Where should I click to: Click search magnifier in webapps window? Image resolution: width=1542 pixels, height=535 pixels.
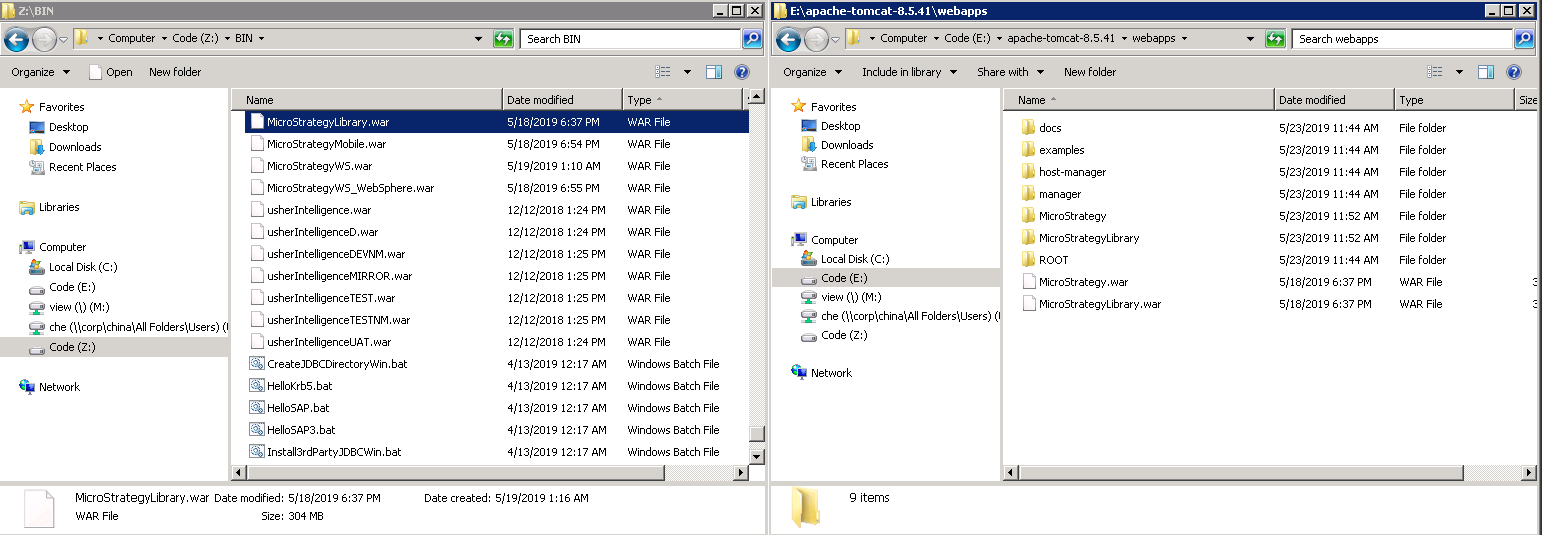click(1525, 39)
